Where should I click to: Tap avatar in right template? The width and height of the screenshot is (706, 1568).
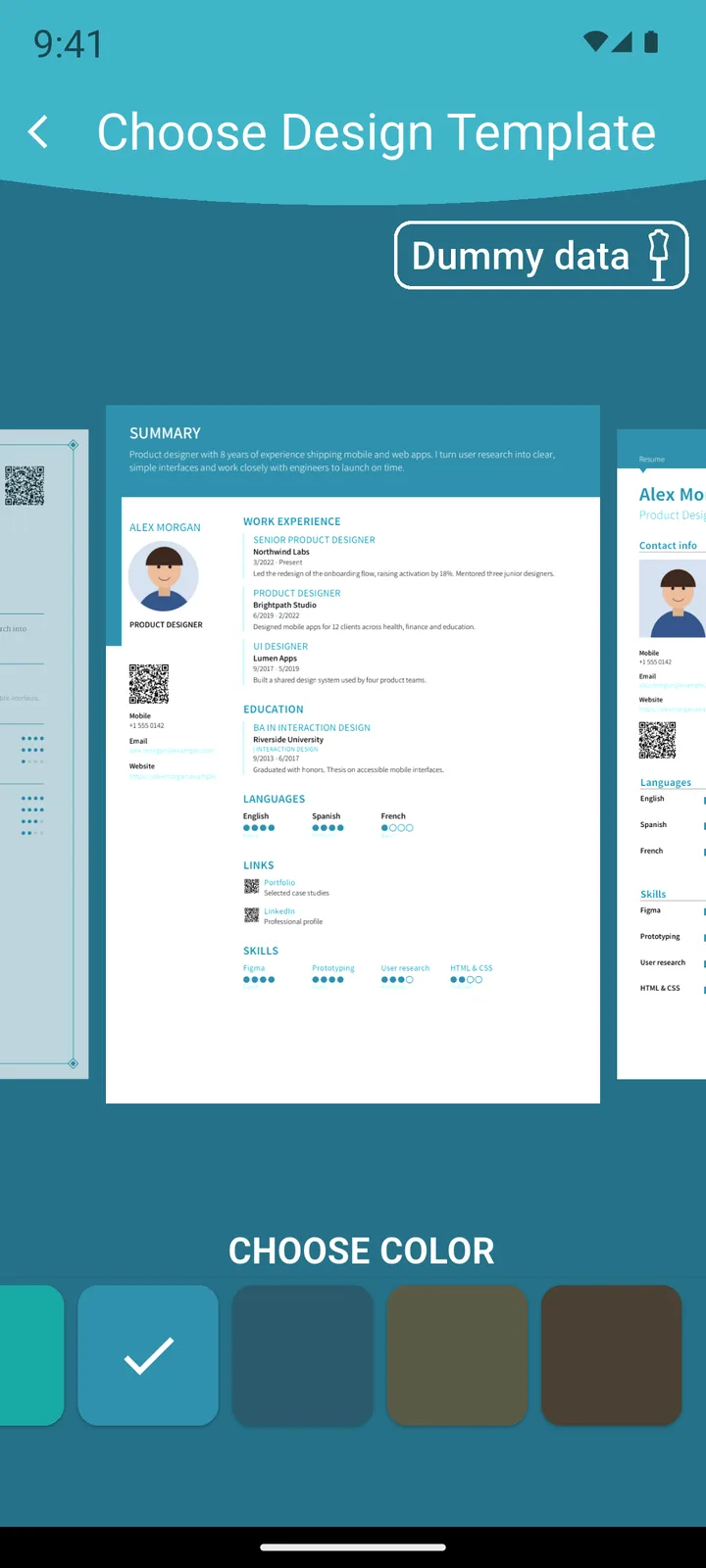click(x=673, y=599)
